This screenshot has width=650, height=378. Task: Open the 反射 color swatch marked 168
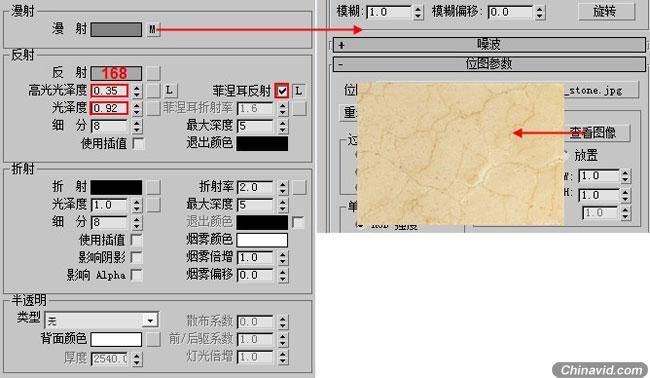click(x=116, y=73)
